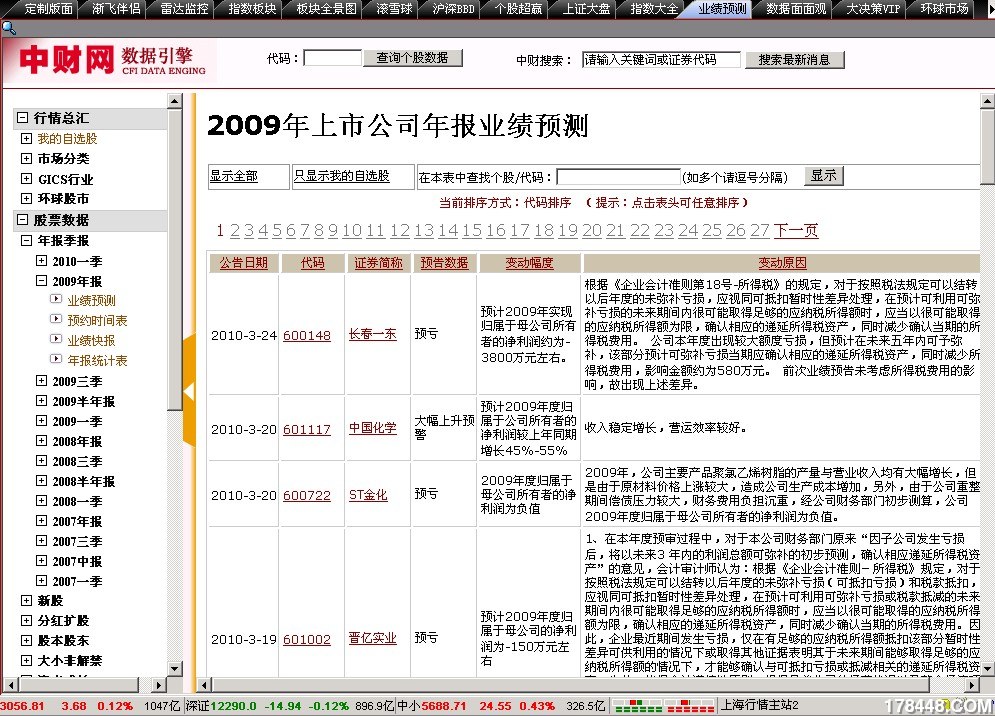995x716 pixels.
Task: Sort the table by 变动原因 header
Action: [782, 263]
